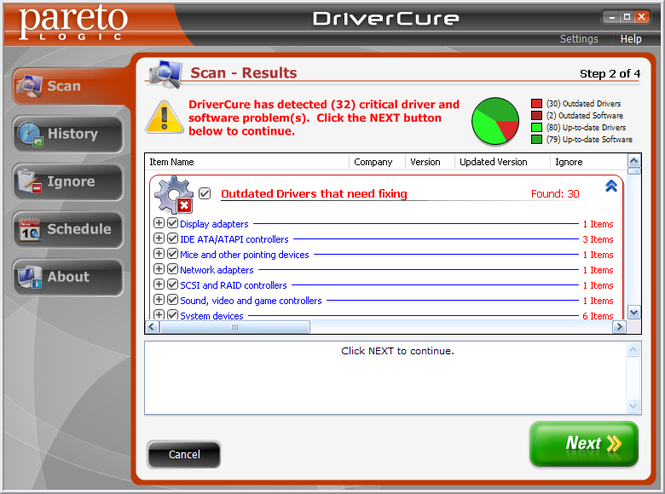Click the results list scroll up arrow
The height and width of the screenshot is (494, 665).
634,161
